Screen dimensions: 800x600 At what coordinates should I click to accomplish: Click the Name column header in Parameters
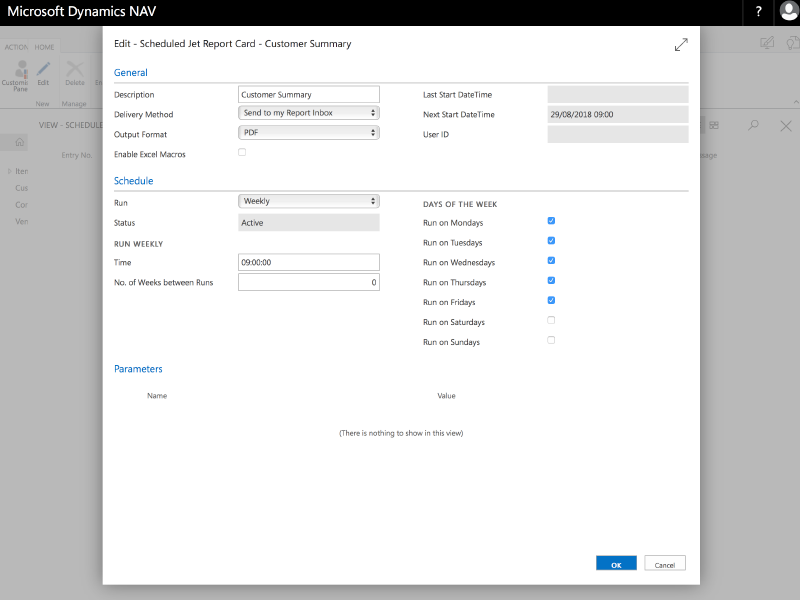pos(157,395)
